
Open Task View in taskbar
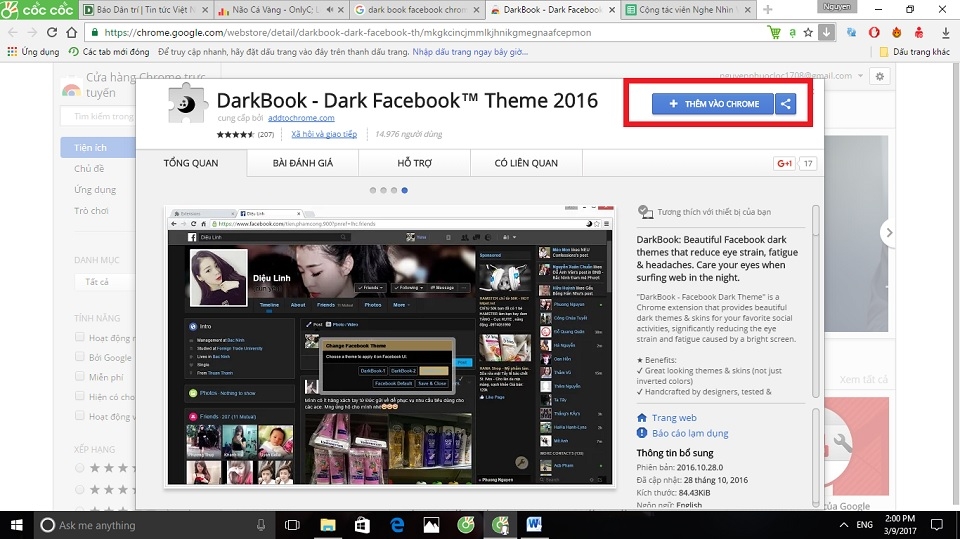click(293, 525)
